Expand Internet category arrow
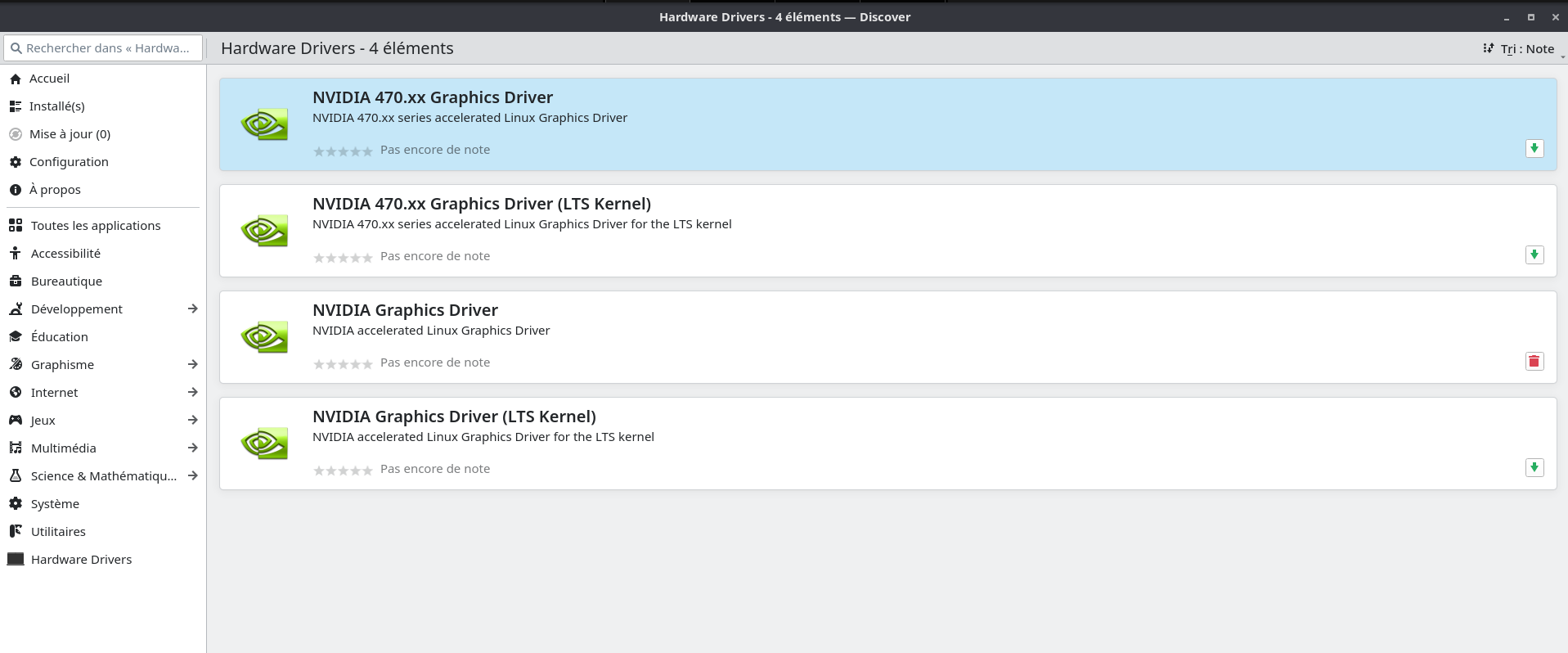Screen dimensions: 1568x653 pyautogui.click(x=193, y=393)
